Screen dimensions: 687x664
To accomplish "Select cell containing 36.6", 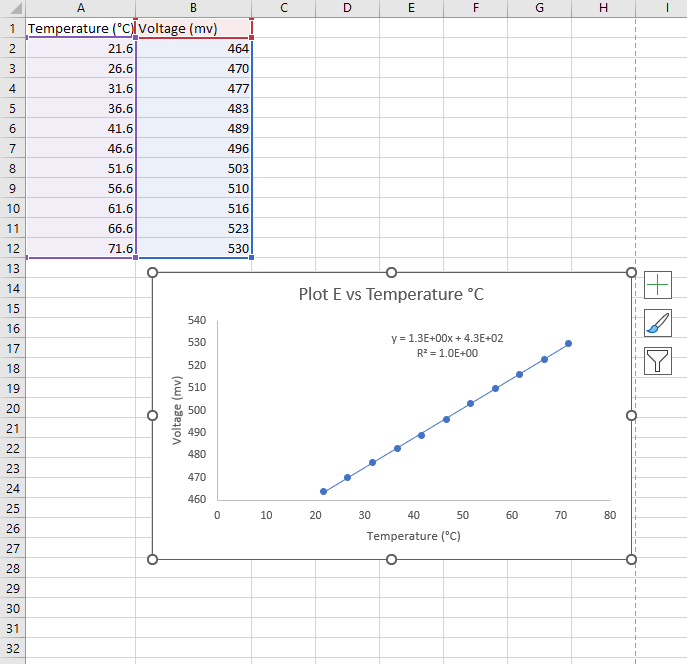I will point(81,108).
